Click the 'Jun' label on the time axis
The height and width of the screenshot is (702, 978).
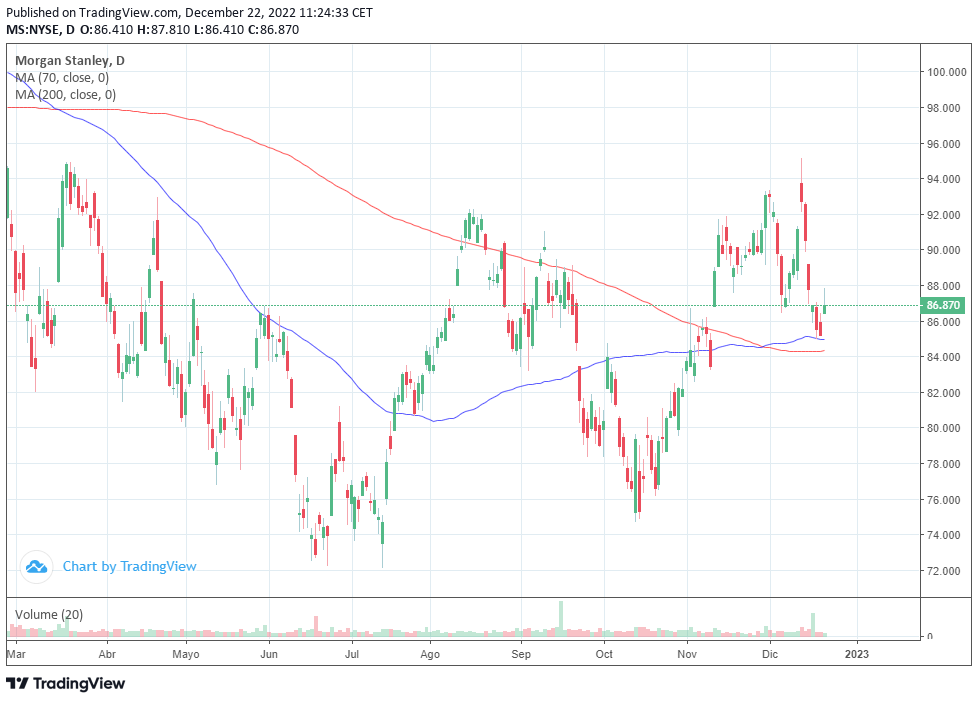tap(269, 654)
